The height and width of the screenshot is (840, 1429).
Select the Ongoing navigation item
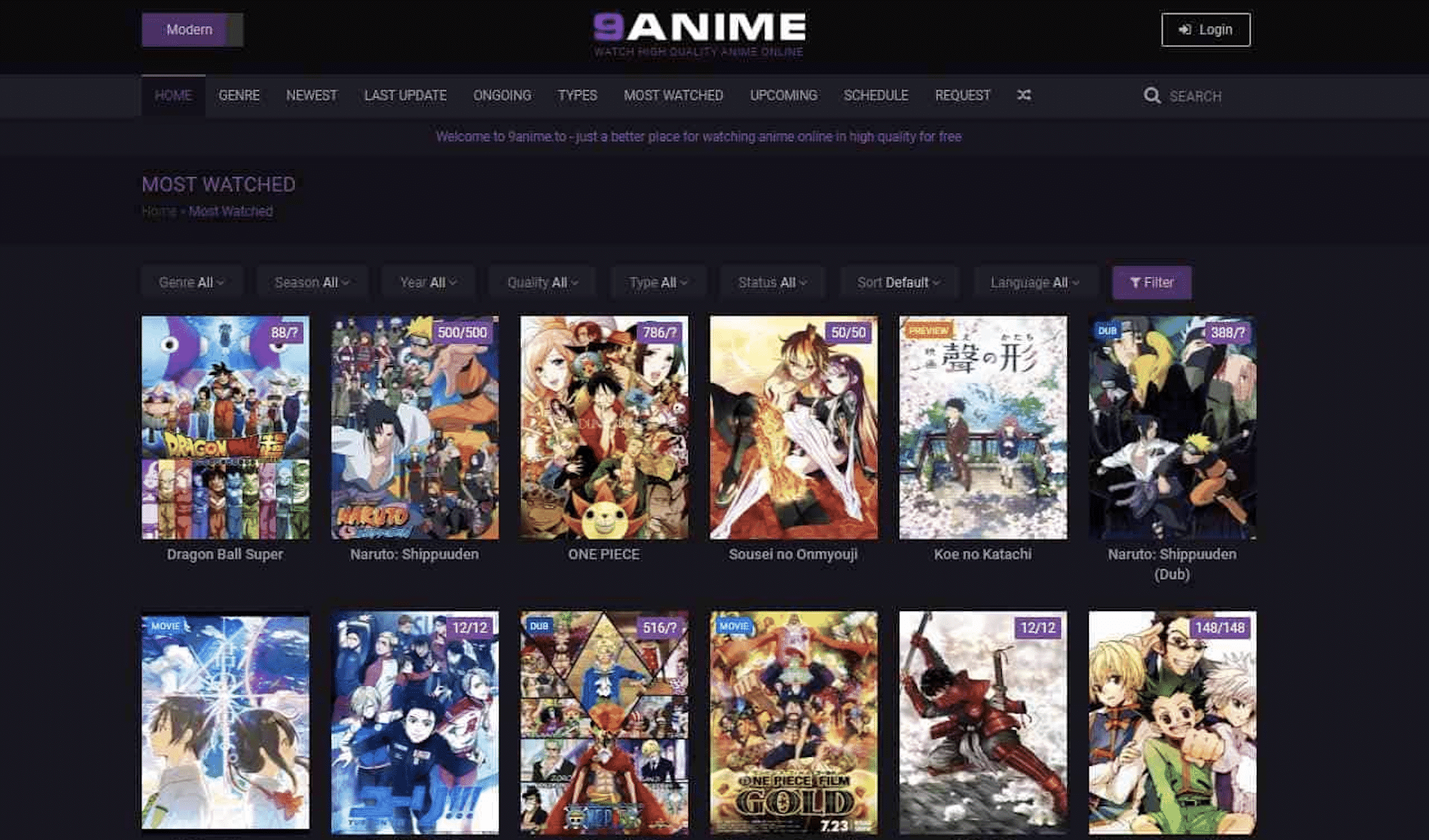502,96
